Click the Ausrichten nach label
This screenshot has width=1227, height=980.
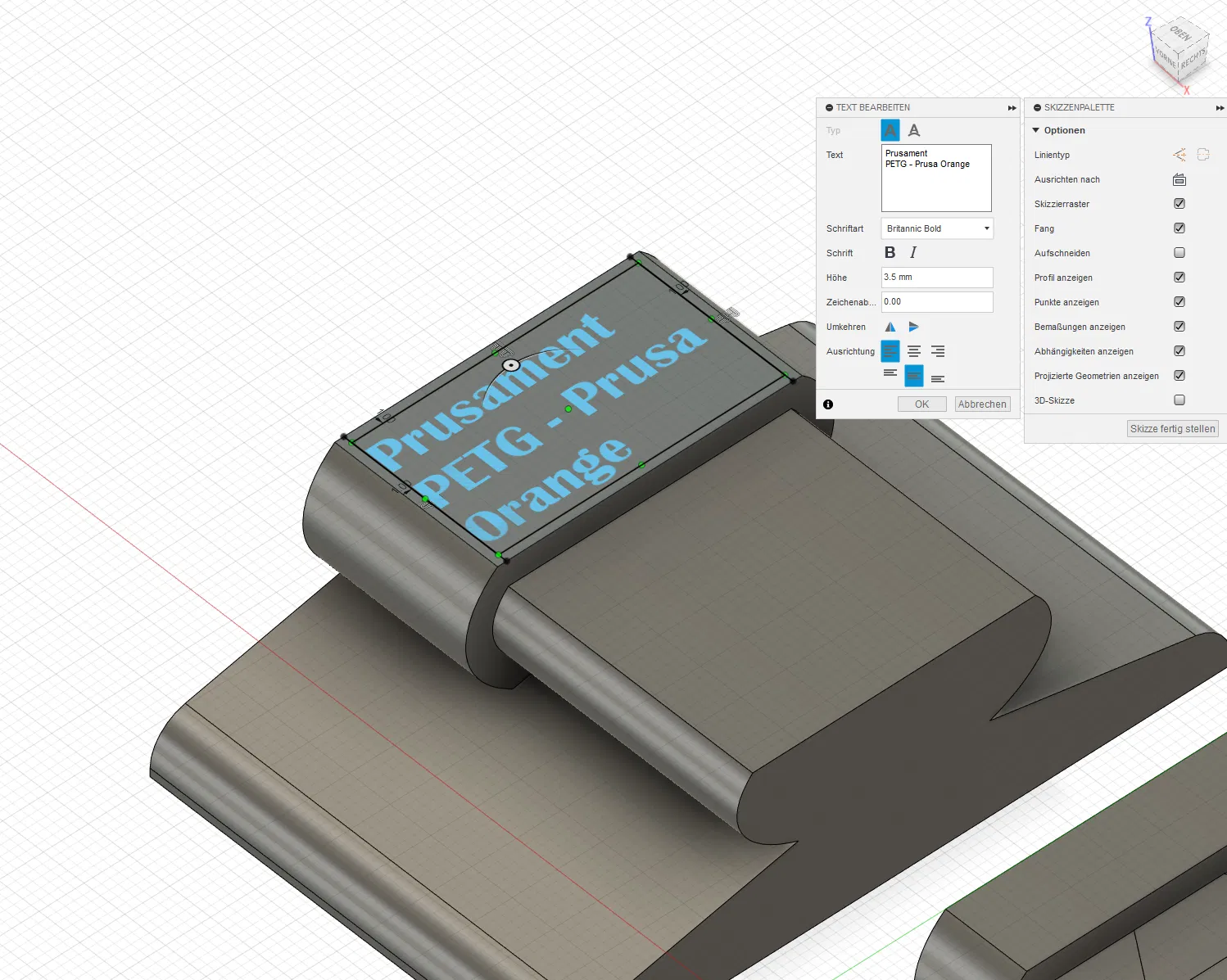pyautogui.click(x=1067, y=179)
